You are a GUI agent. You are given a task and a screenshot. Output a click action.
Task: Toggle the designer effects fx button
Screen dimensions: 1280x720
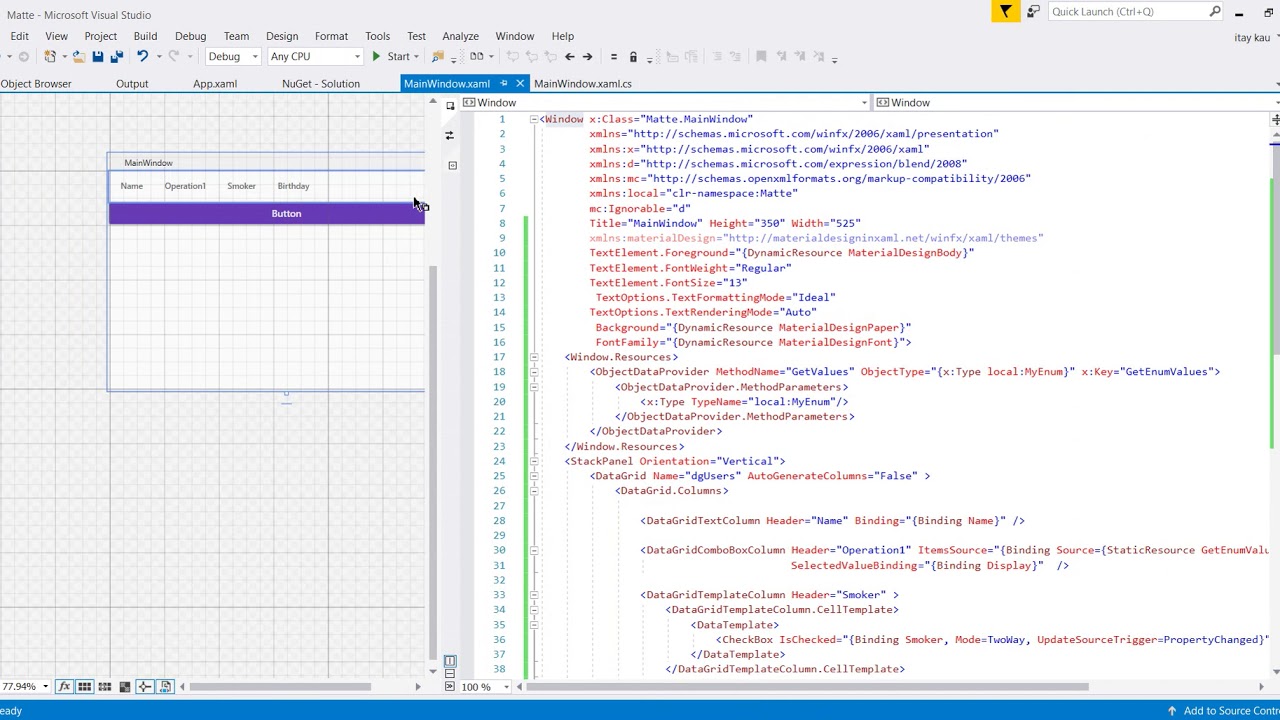pos(64,687)
